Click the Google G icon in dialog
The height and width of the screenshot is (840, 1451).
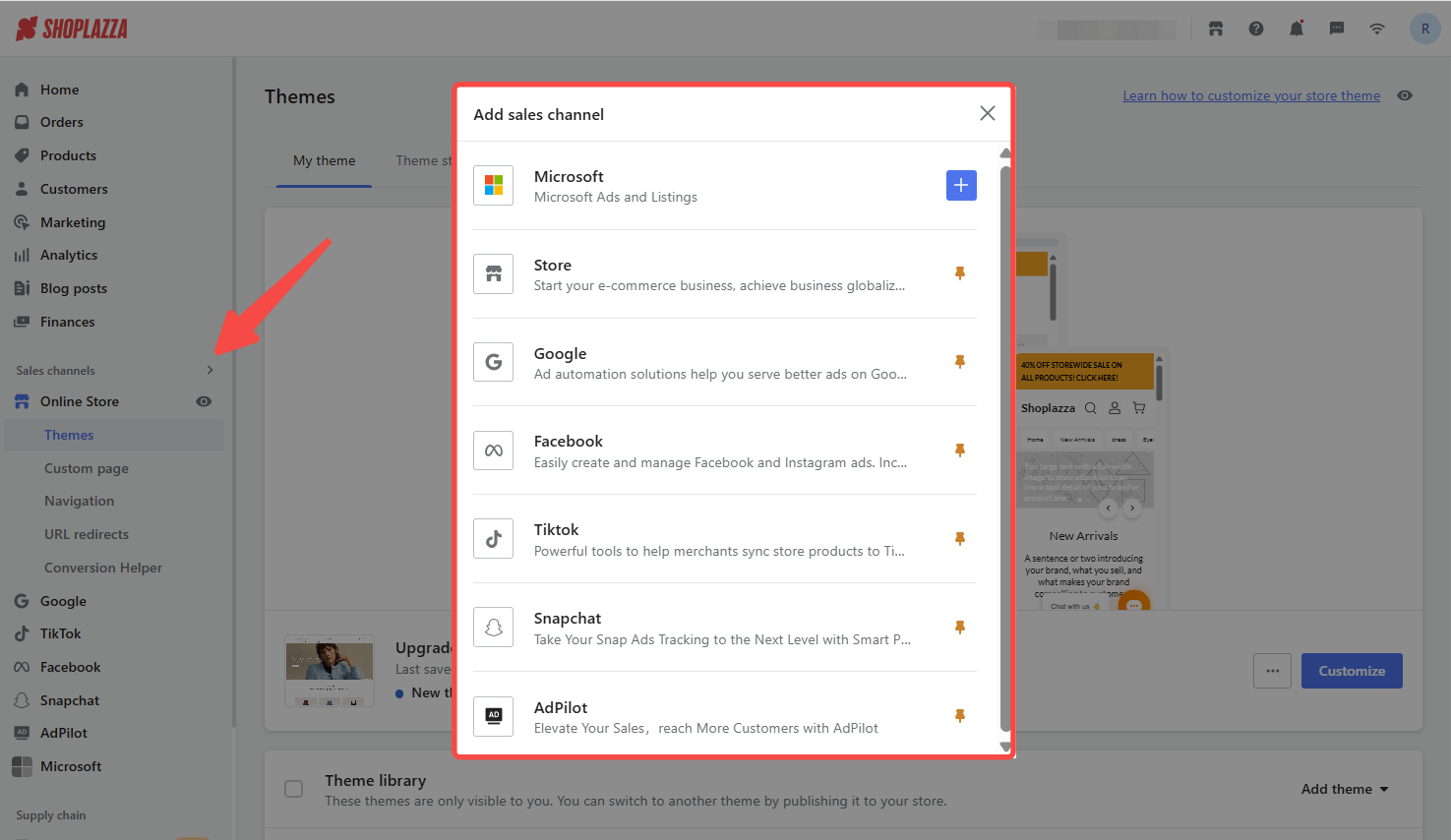pos(494,362)
